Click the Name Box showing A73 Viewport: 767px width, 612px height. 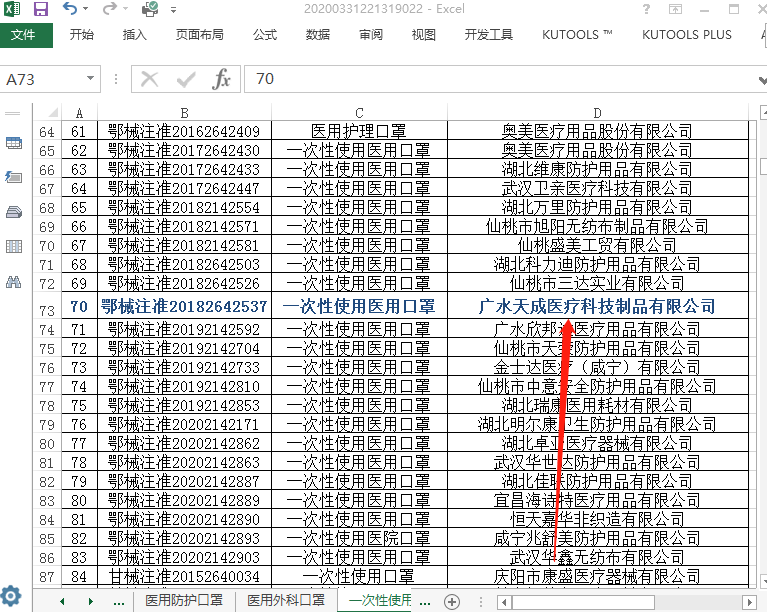(x=43, y=79)
